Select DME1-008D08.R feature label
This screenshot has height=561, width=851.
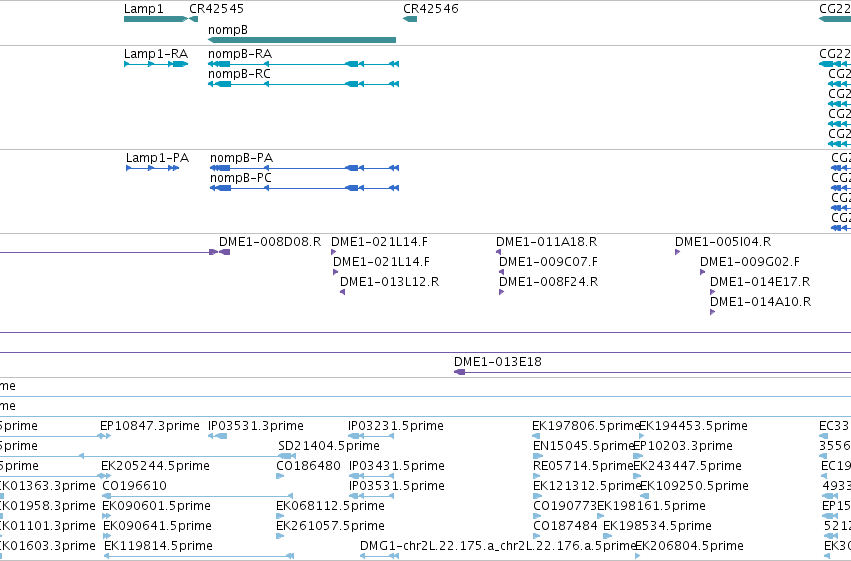270,241
